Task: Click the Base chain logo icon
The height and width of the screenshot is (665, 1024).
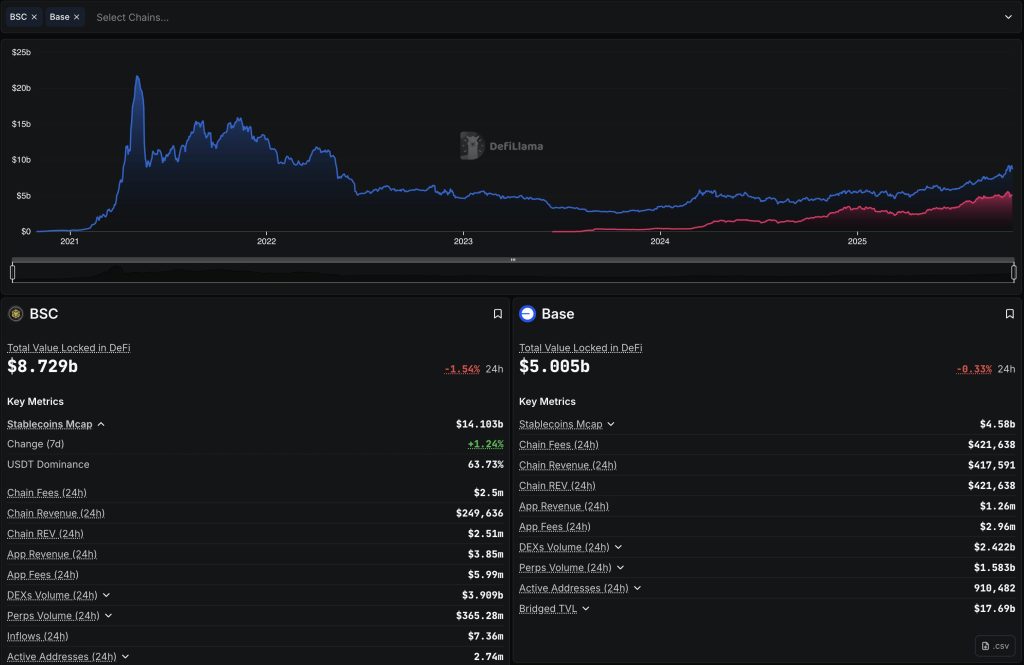Action: pyautogui.click(x=527, y=314)
